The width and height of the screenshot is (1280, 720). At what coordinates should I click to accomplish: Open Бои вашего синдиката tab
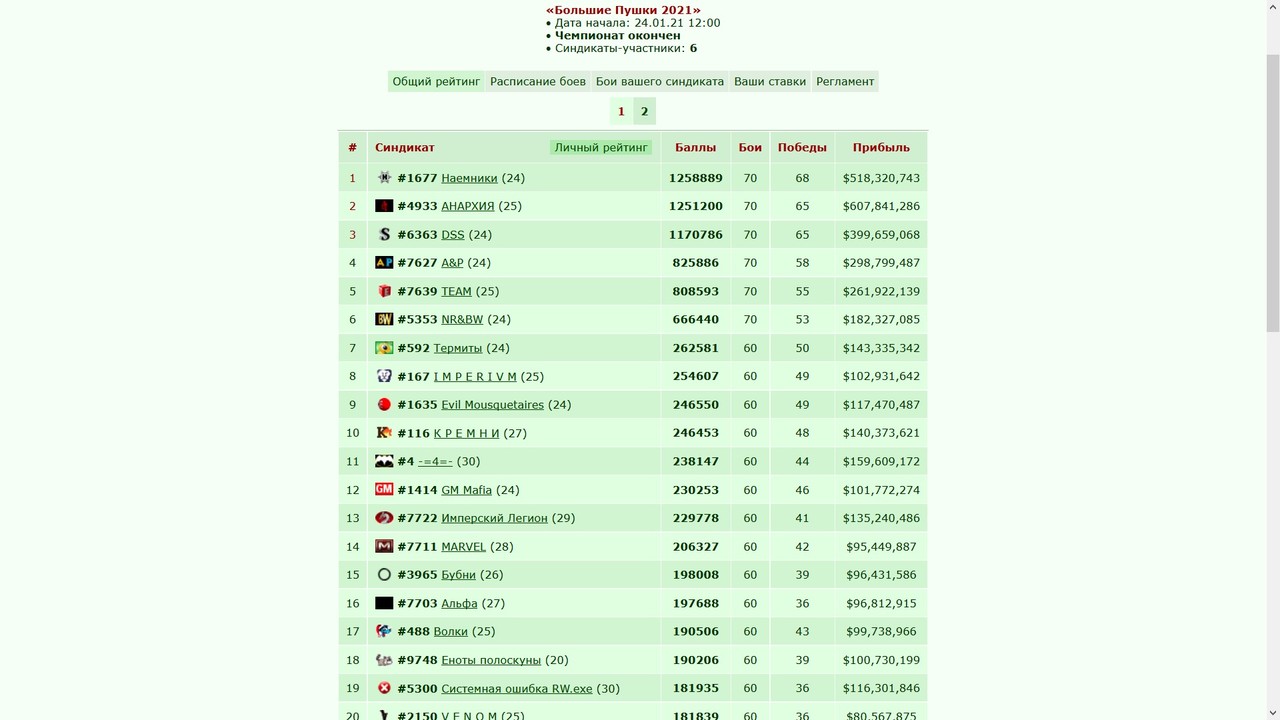[660, 82]
